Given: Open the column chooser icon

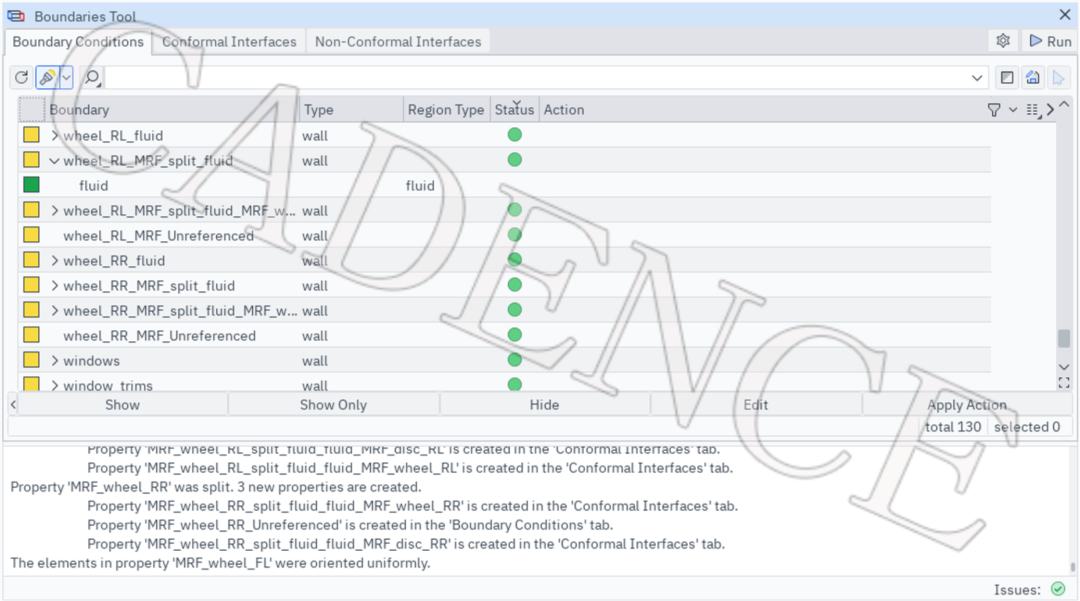Looking at the screenshot, I should (x=1032, y=110).
